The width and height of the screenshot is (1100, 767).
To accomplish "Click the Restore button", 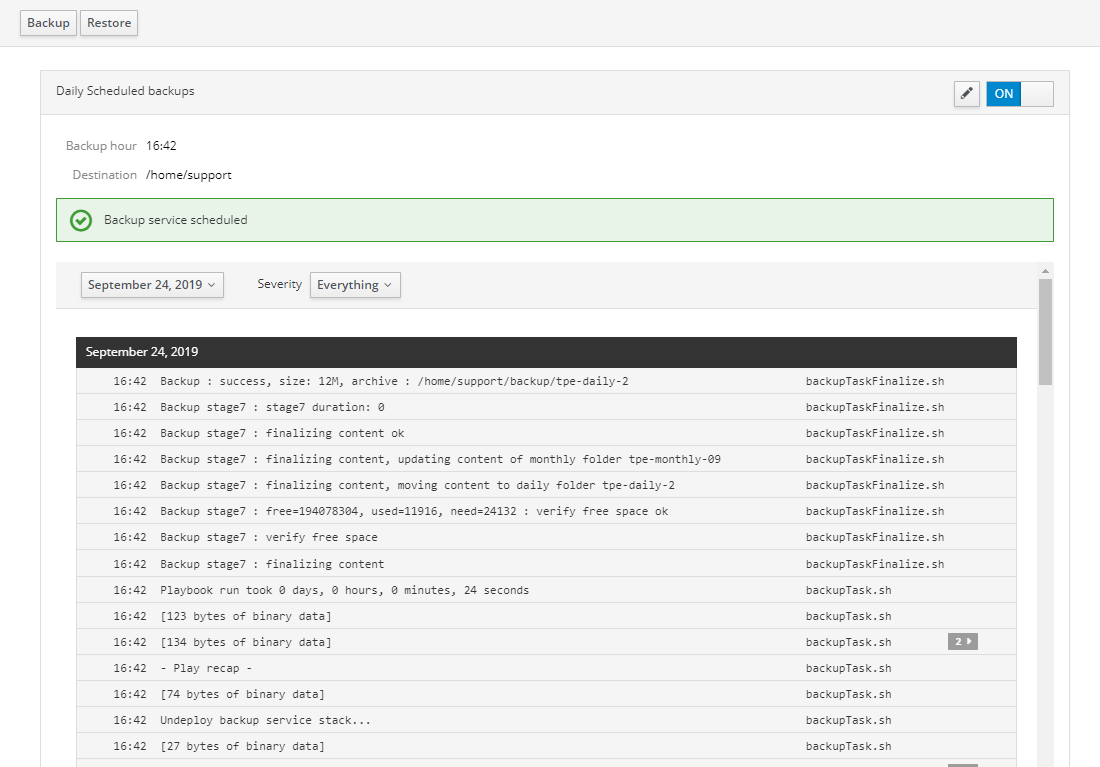I will [x=109, y=23].
